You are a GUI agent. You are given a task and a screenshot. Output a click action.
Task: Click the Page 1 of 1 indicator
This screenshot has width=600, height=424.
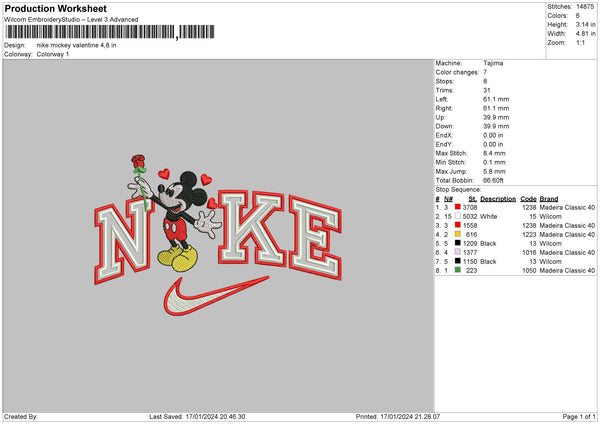(579, 416)
